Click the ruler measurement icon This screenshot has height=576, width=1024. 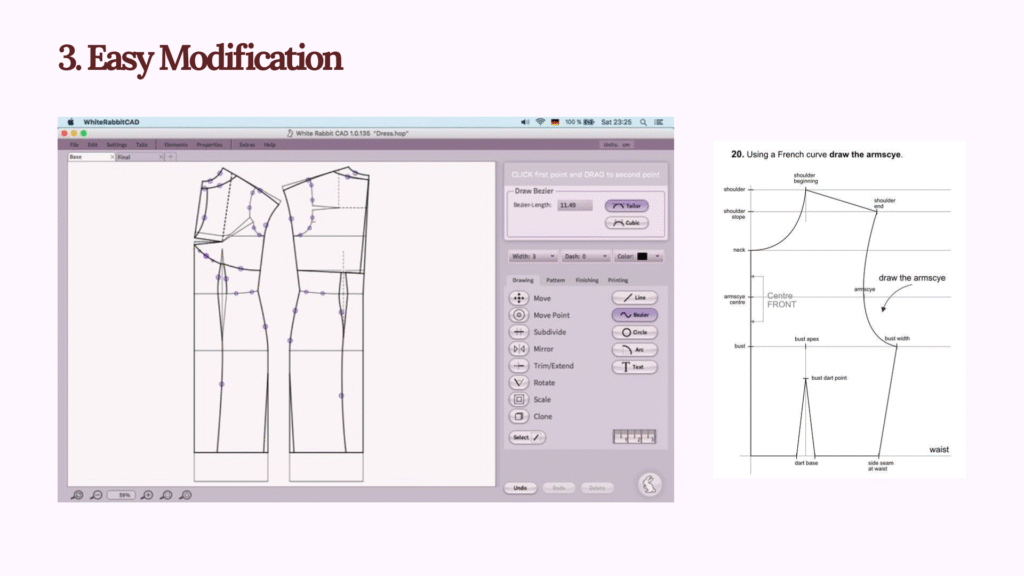pyautogui.click(x=634, y=437)
